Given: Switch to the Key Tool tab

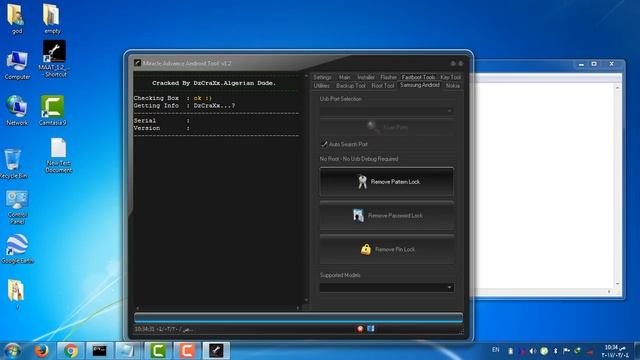Looking at the screenshot, I should (x=450, y=77).
